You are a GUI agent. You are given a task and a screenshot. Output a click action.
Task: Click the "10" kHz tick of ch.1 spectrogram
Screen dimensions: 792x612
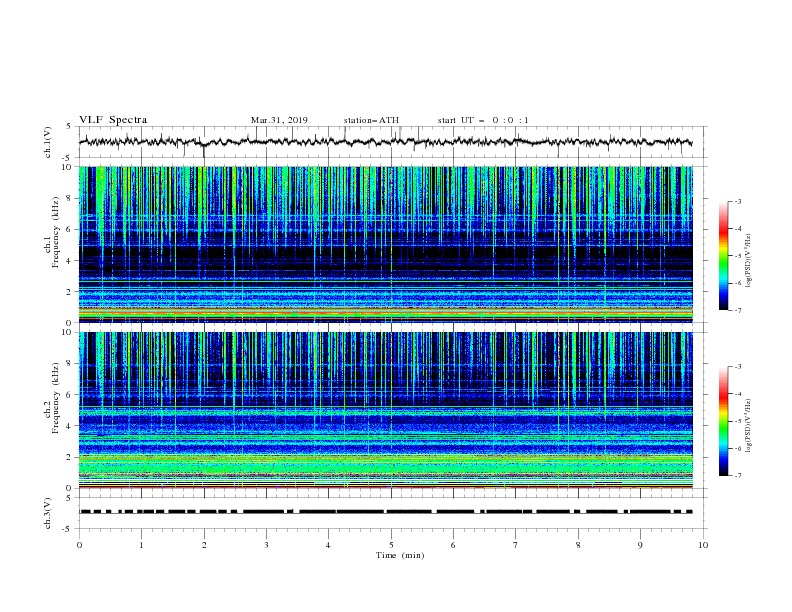(x=68, y=167)
